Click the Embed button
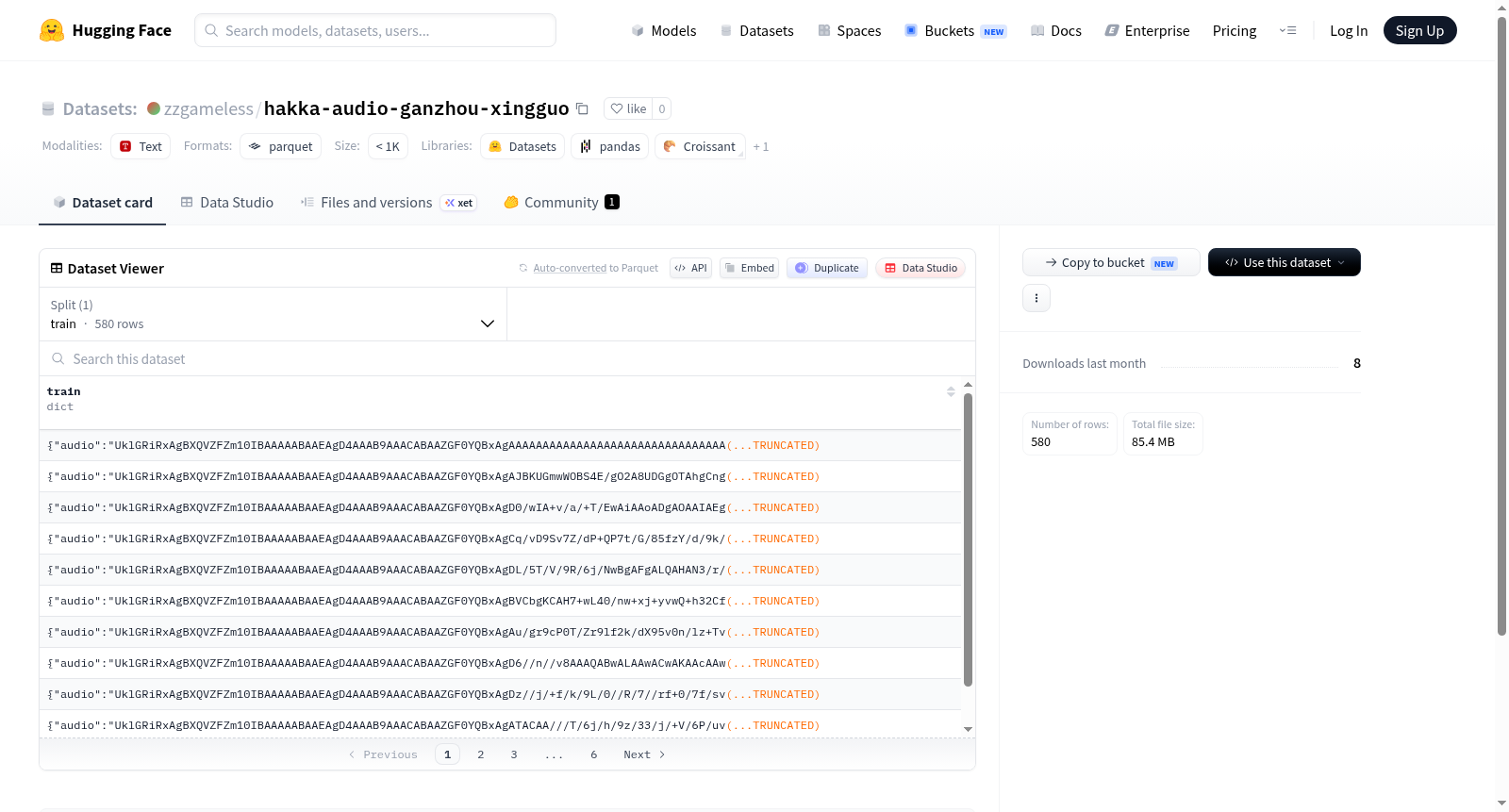This screenshot has height=812, width=1509. point(749,268)
